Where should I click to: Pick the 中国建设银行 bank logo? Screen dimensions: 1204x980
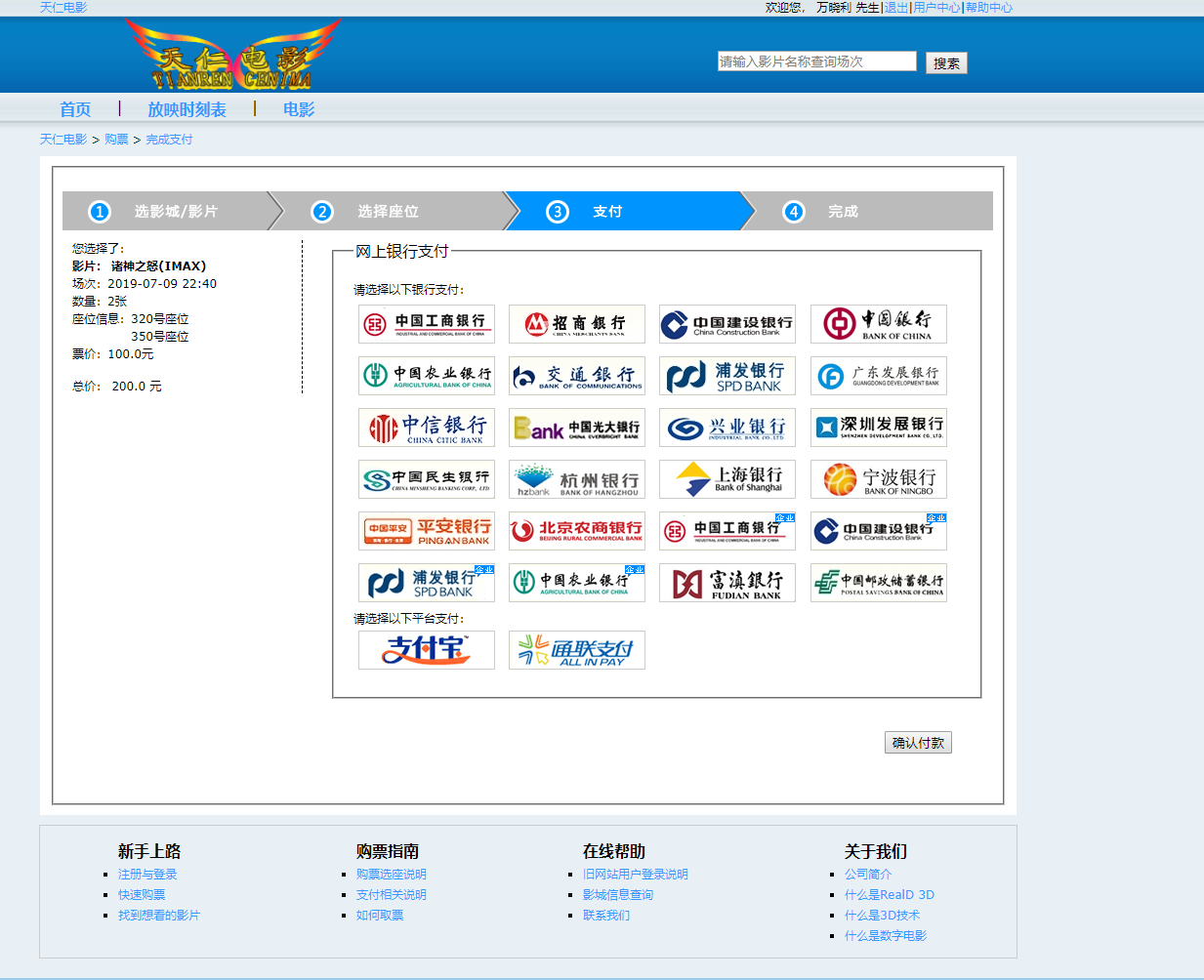click(727, 323)
